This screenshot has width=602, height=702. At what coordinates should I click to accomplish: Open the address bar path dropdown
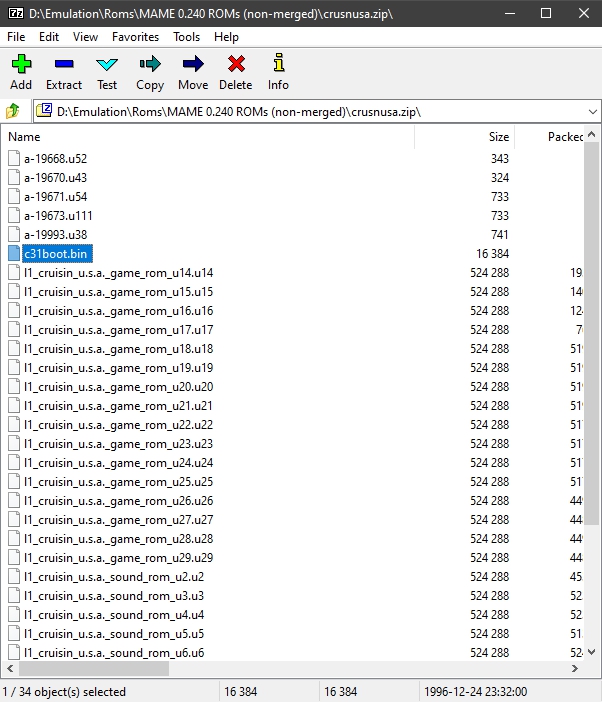click(x=593, y=111)
